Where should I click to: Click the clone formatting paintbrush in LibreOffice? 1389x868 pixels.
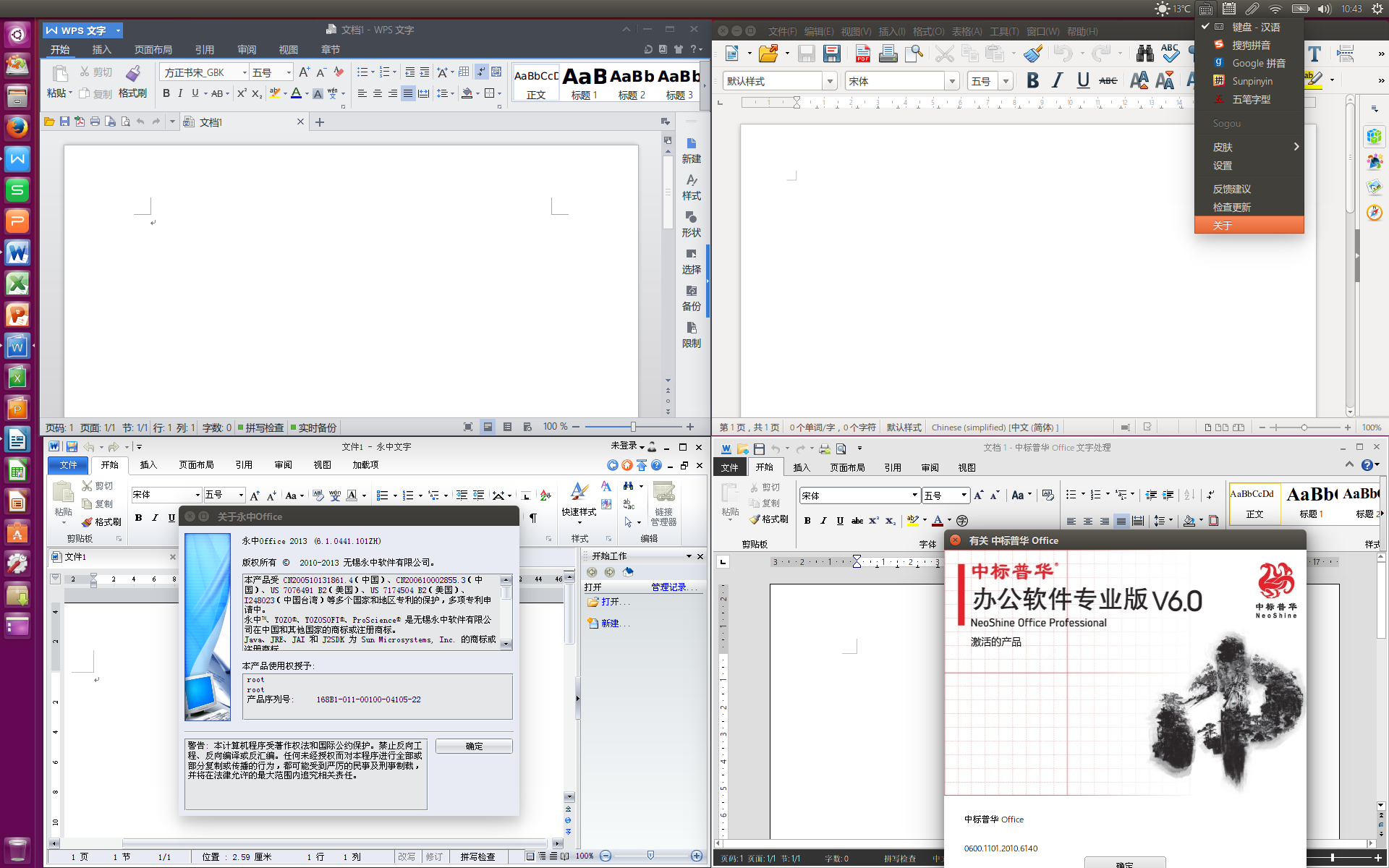pyautogui.click(x=1033, y=54)
